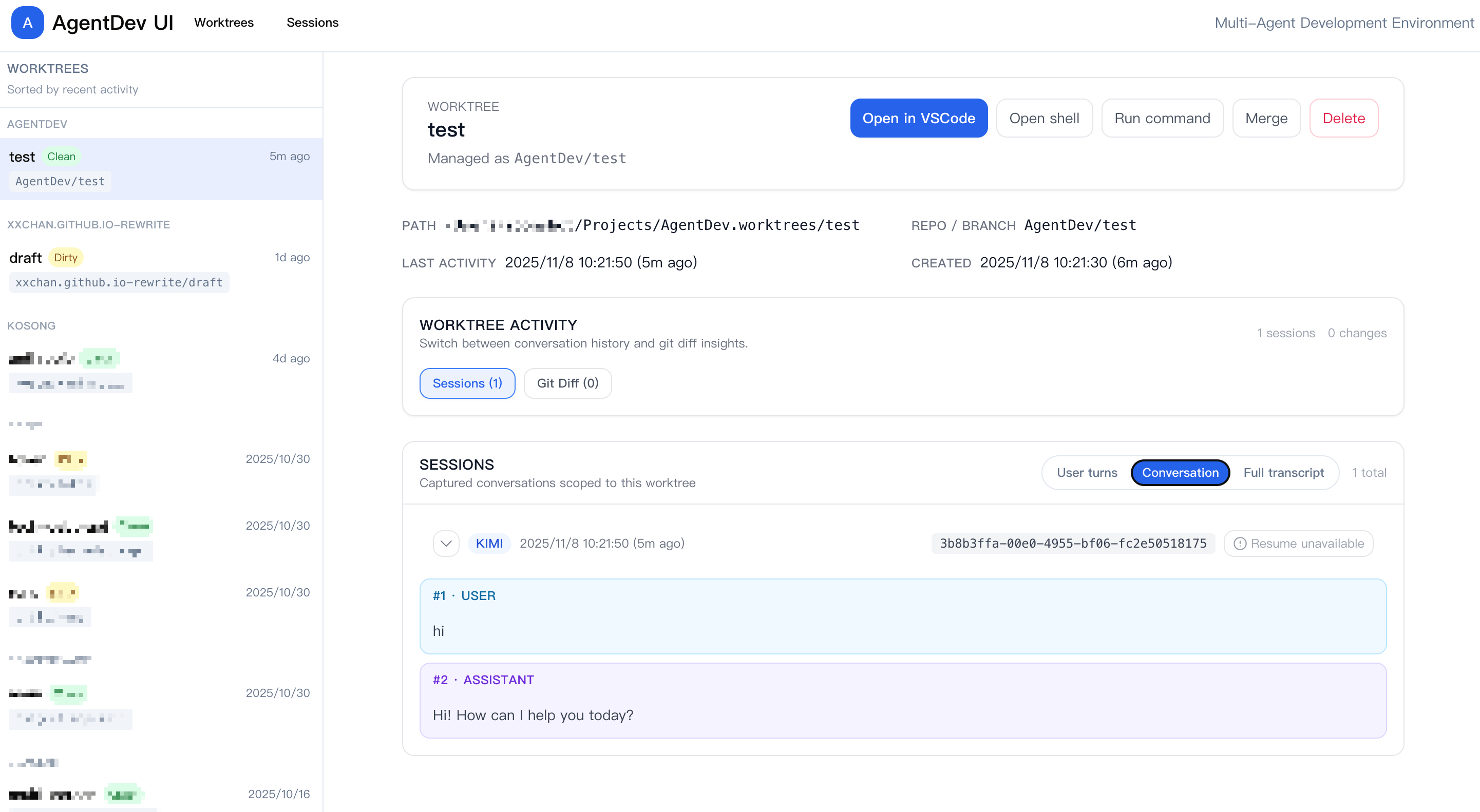The image size is (1480, 812).
Task: Open the Worktrees navigation page
Action: point(223,23)
